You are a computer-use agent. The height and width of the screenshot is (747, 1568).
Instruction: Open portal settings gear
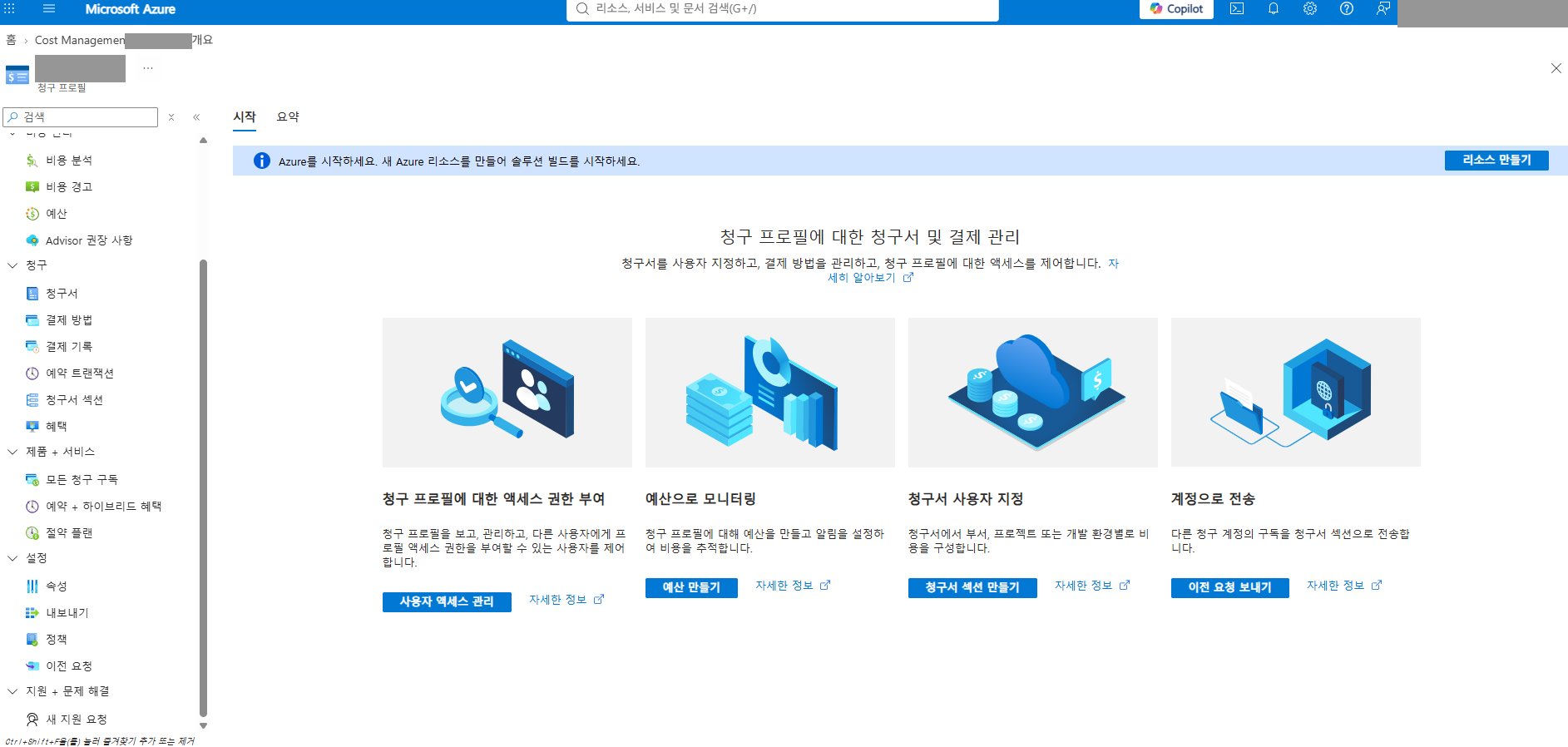[x=1310, y=9]
